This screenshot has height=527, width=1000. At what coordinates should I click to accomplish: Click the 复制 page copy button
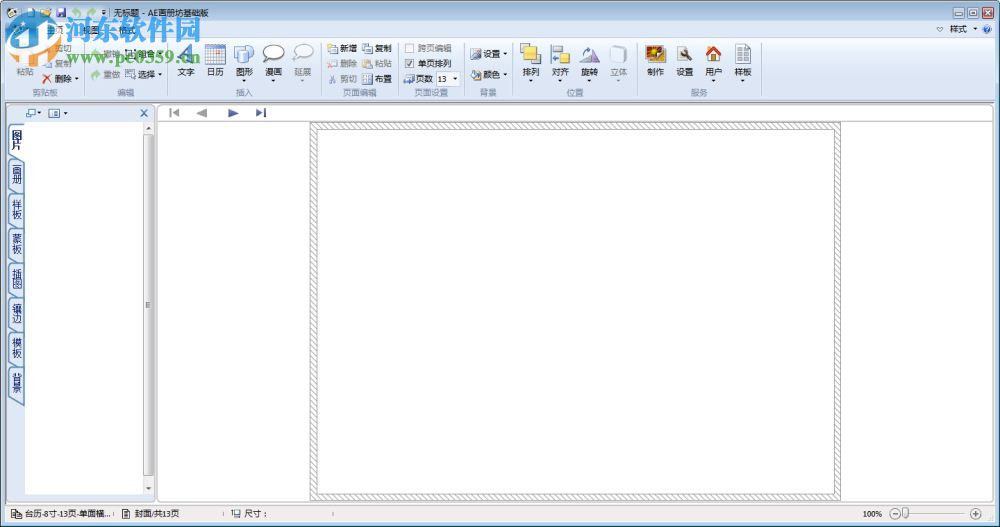coord(377,48)
